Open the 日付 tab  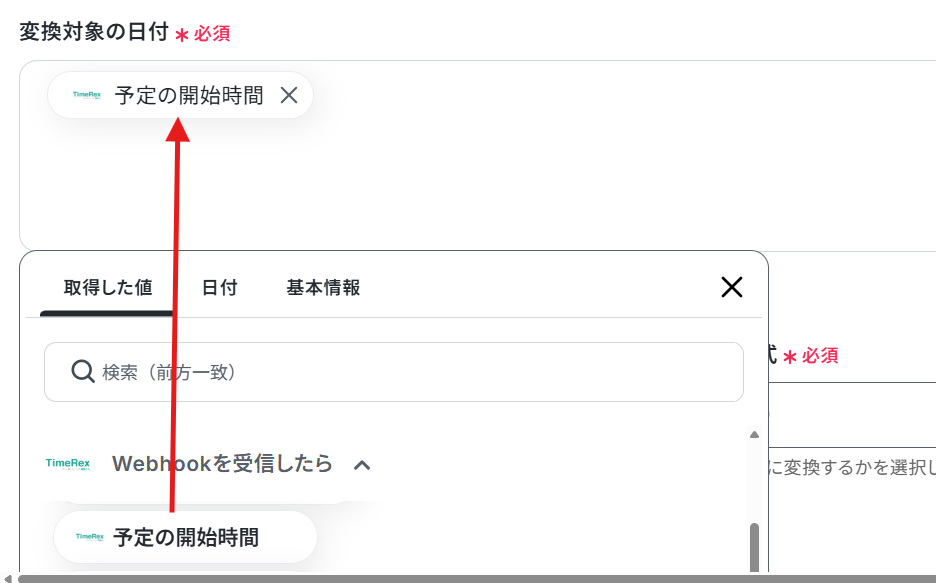(x=220, y=288)
